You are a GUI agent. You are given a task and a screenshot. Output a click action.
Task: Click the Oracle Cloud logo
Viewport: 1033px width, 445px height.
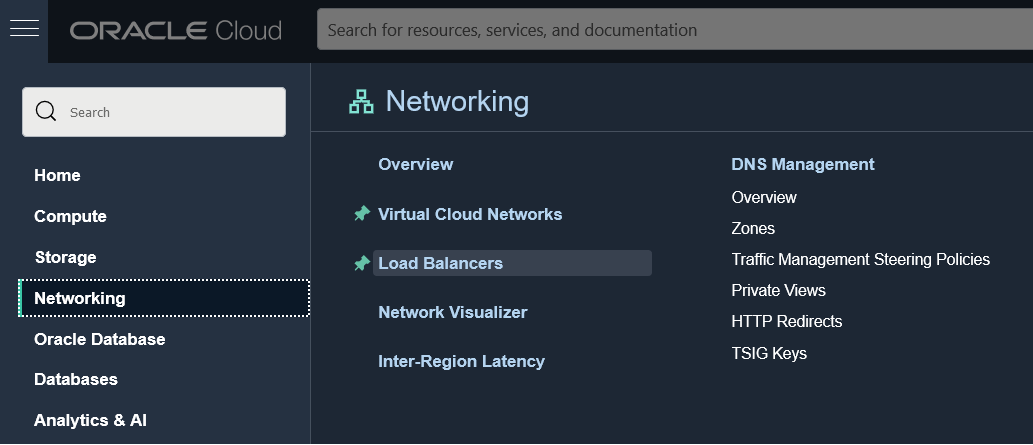[x=176, y=31]
